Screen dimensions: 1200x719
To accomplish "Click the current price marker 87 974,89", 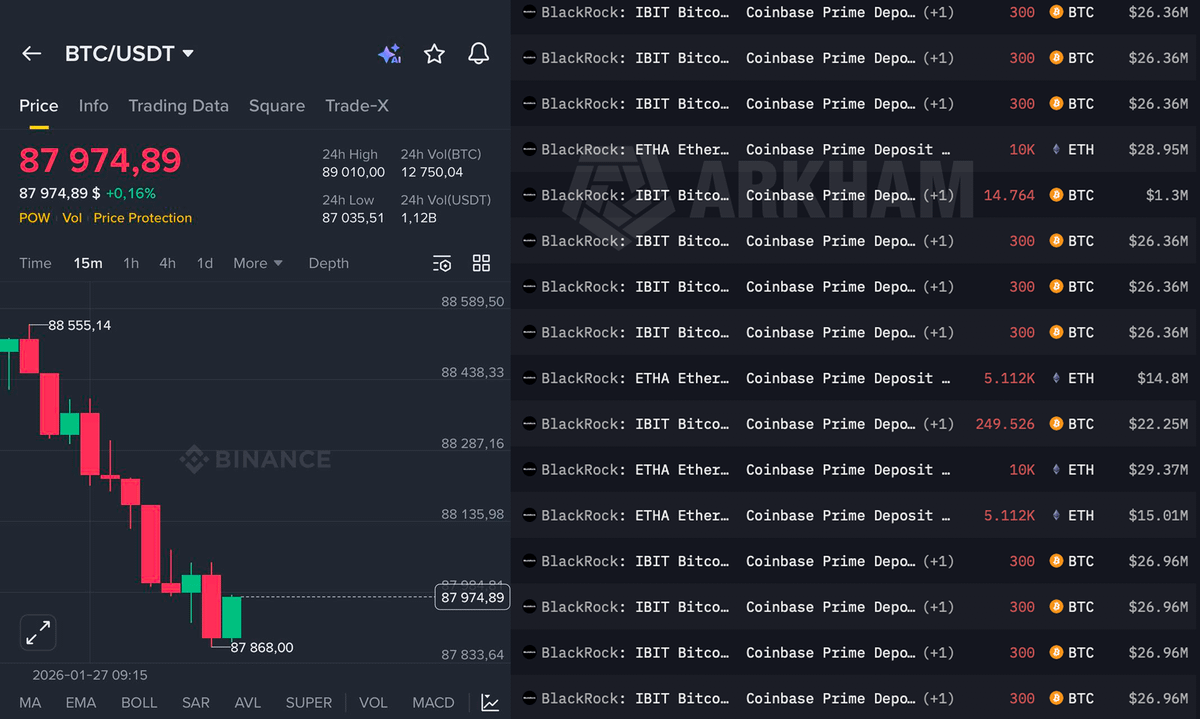I will click(472, 597).
